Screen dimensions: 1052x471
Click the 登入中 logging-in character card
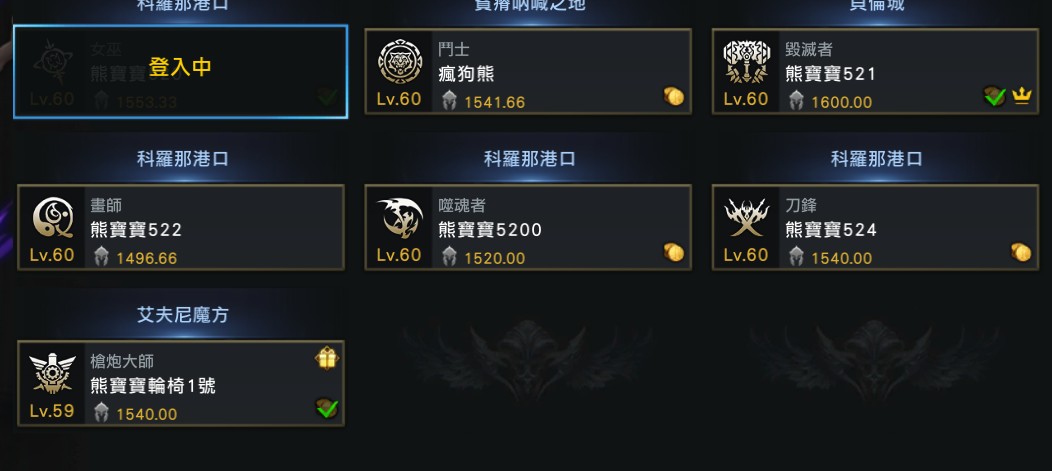point(180,72)
